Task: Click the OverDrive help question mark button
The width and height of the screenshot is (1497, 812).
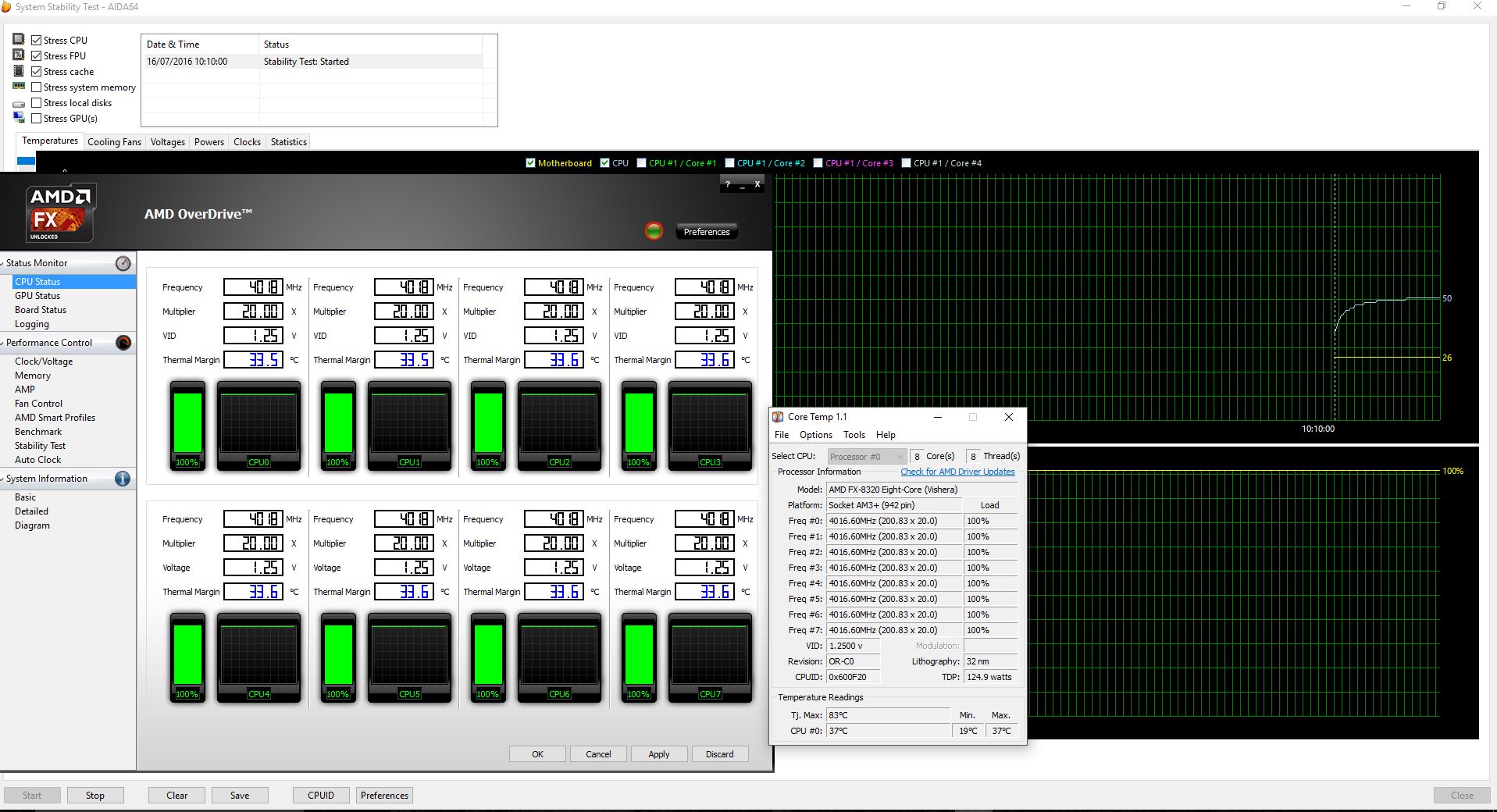Action: point(728,184)
